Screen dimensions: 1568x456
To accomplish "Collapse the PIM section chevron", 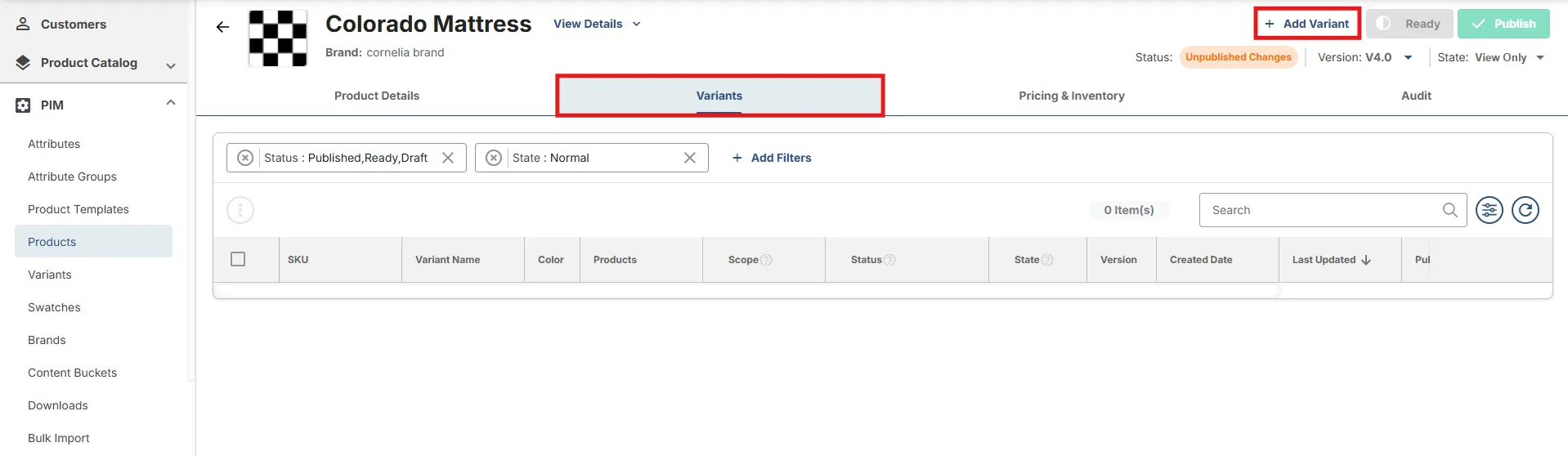I will pos(171,103).
